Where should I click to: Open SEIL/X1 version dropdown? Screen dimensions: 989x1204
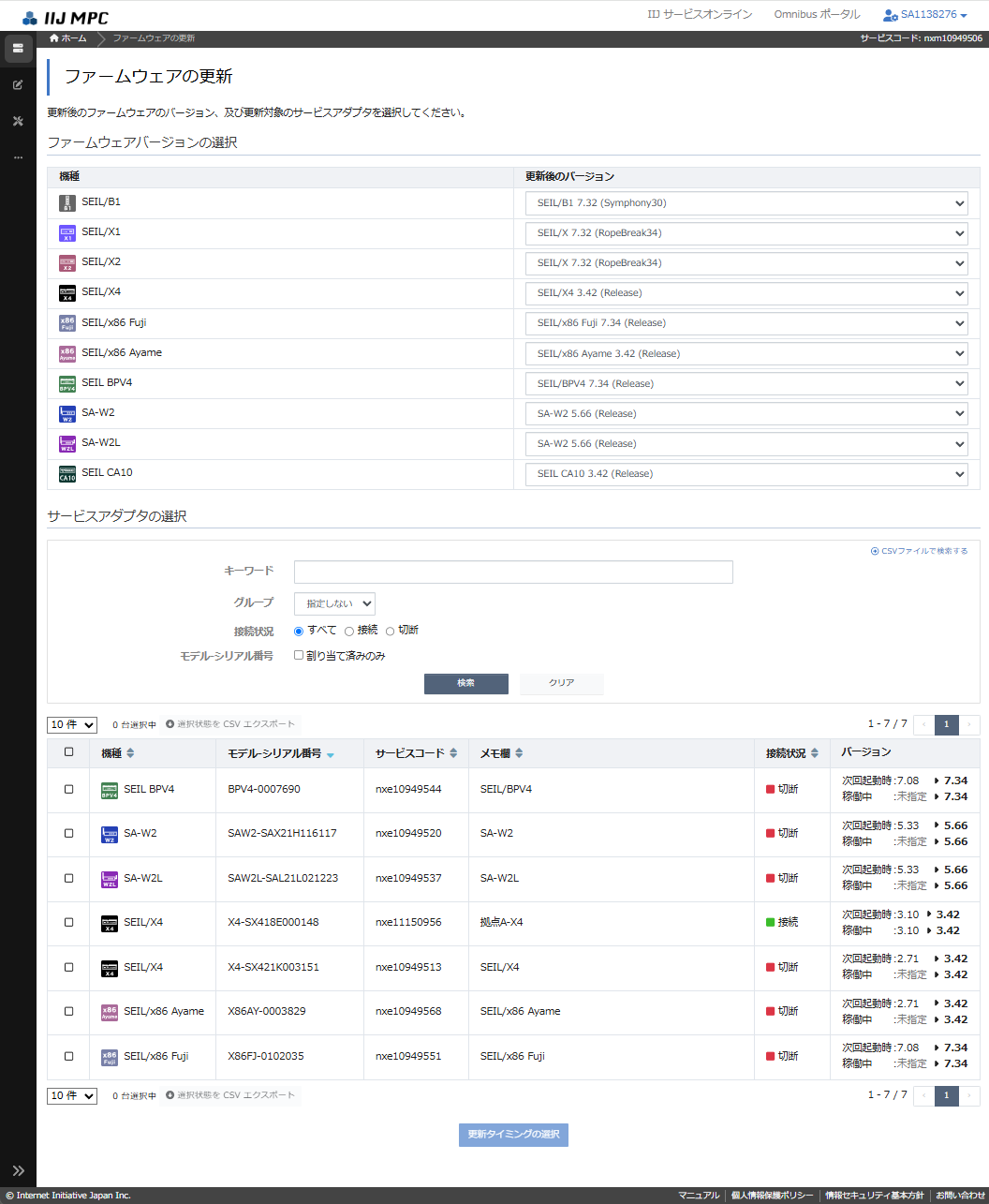point(746,233)
